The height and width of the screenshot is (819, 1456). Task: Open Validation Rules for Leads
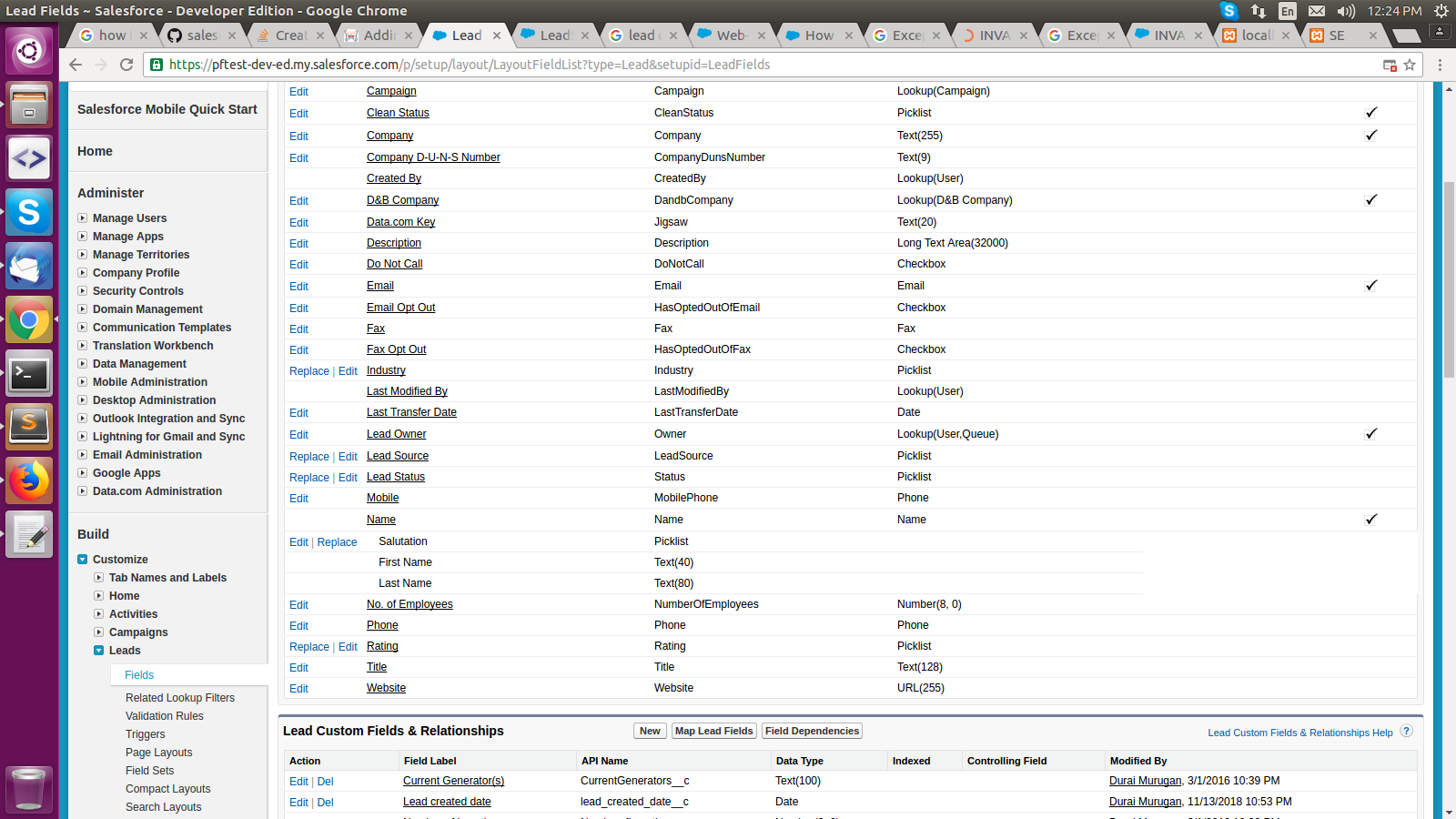tap(165, 716)
